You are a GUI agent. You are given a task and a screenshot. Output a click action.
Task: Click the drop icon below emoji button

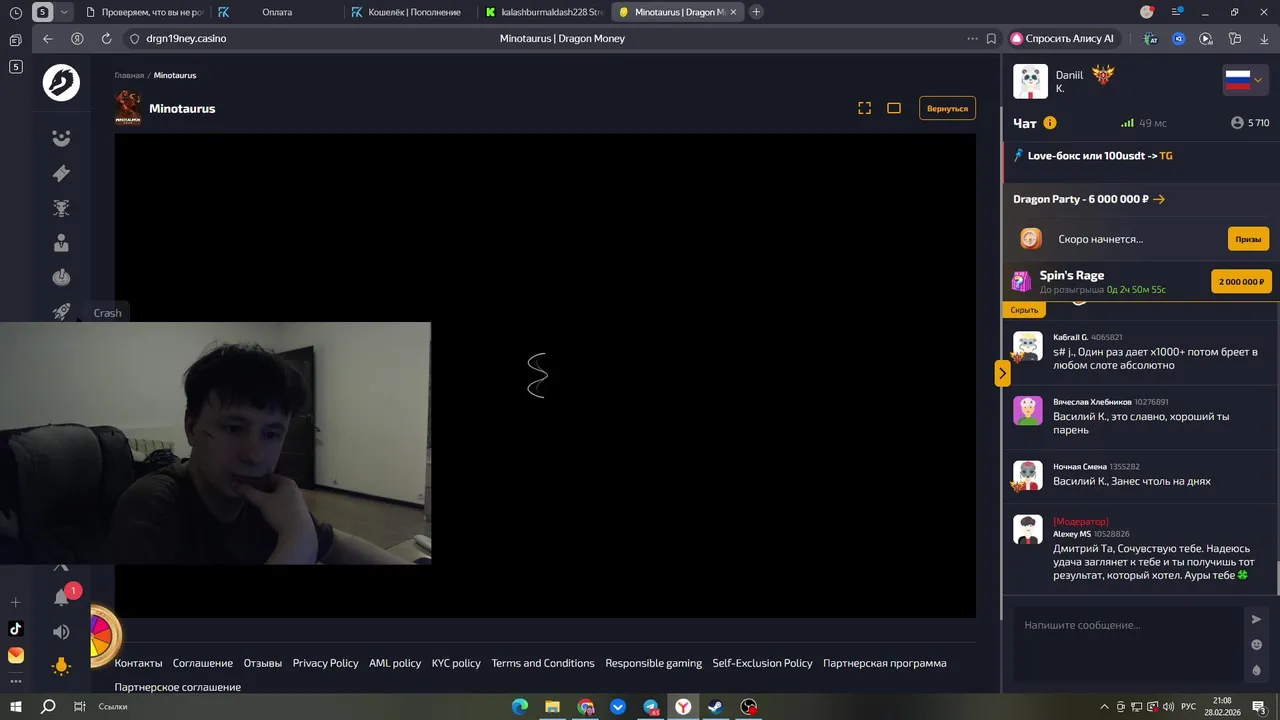pos(1257,670)
